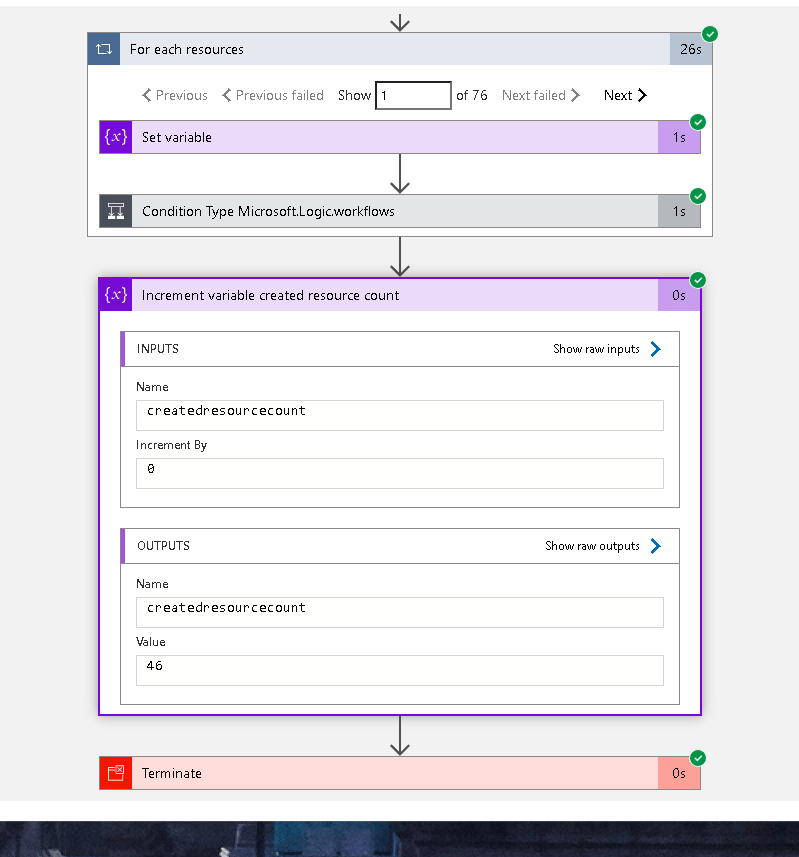This screenshot has width=799, height=857.
Task: Click the INPUTS section heading
Action: [x=157, y=349]
